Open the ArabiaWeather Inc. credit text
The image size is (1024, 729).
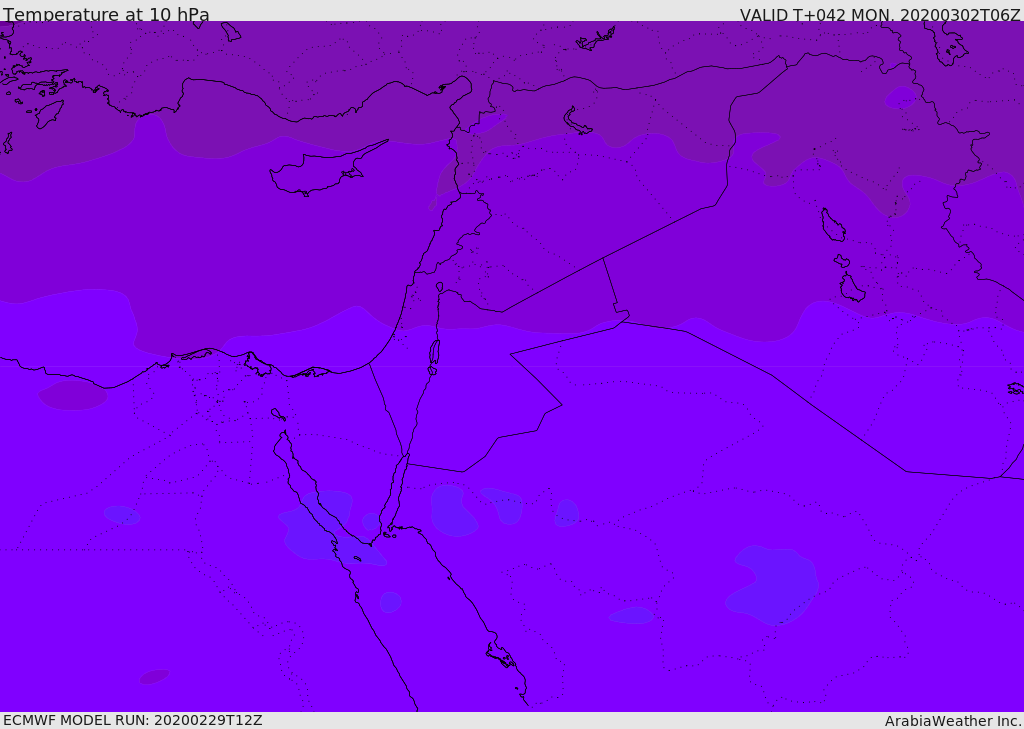pyautogui.click(x=953, y=721)
